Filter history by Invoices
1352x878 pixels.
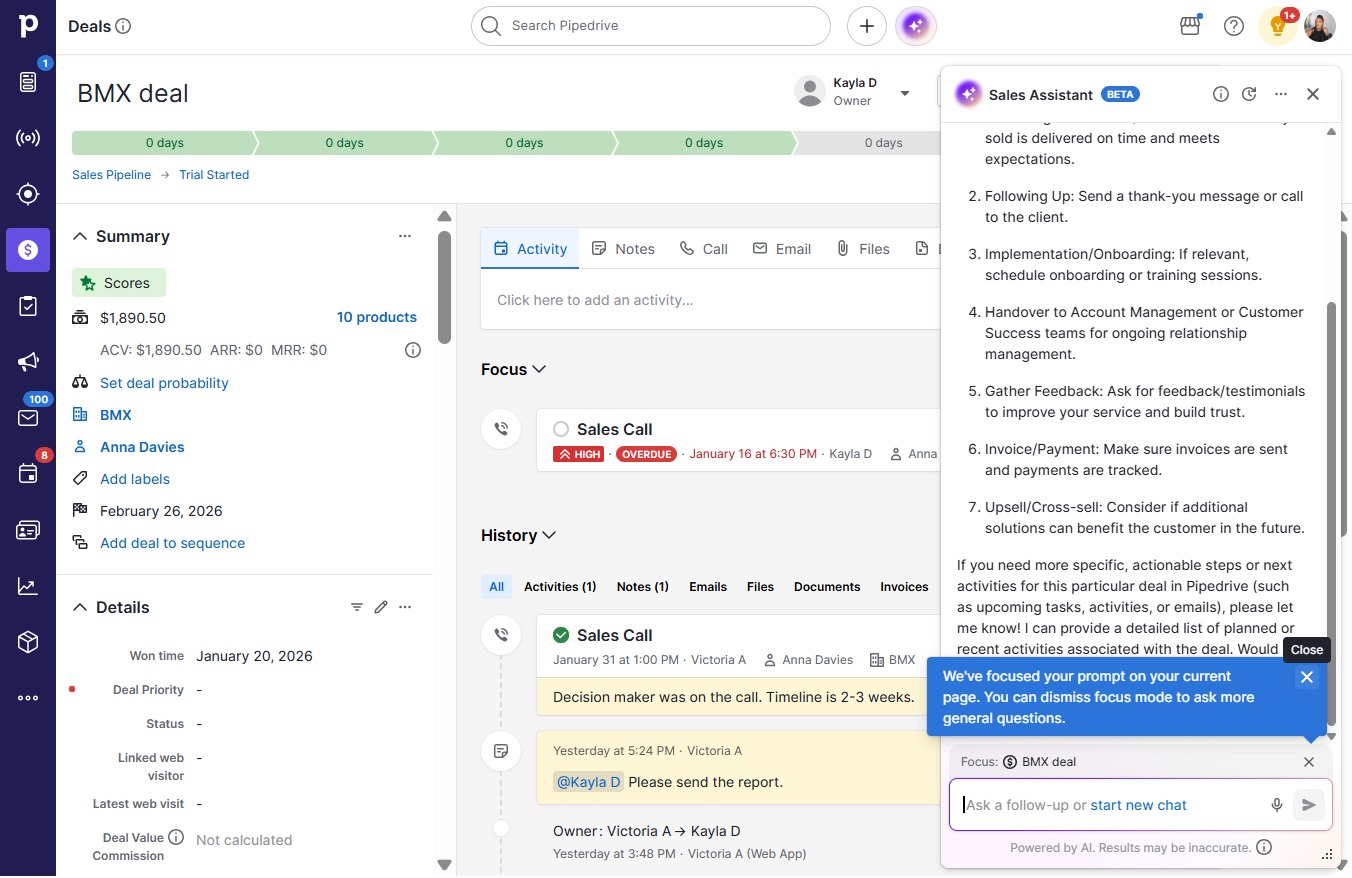pyautogui.click(x=904, y=587)
